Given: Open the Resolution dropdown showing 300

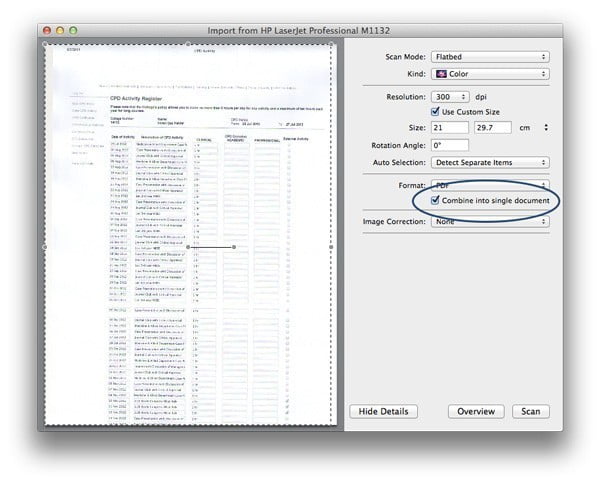Looking at the screenshot, I should pyautogui.click(x=450, y=97).
